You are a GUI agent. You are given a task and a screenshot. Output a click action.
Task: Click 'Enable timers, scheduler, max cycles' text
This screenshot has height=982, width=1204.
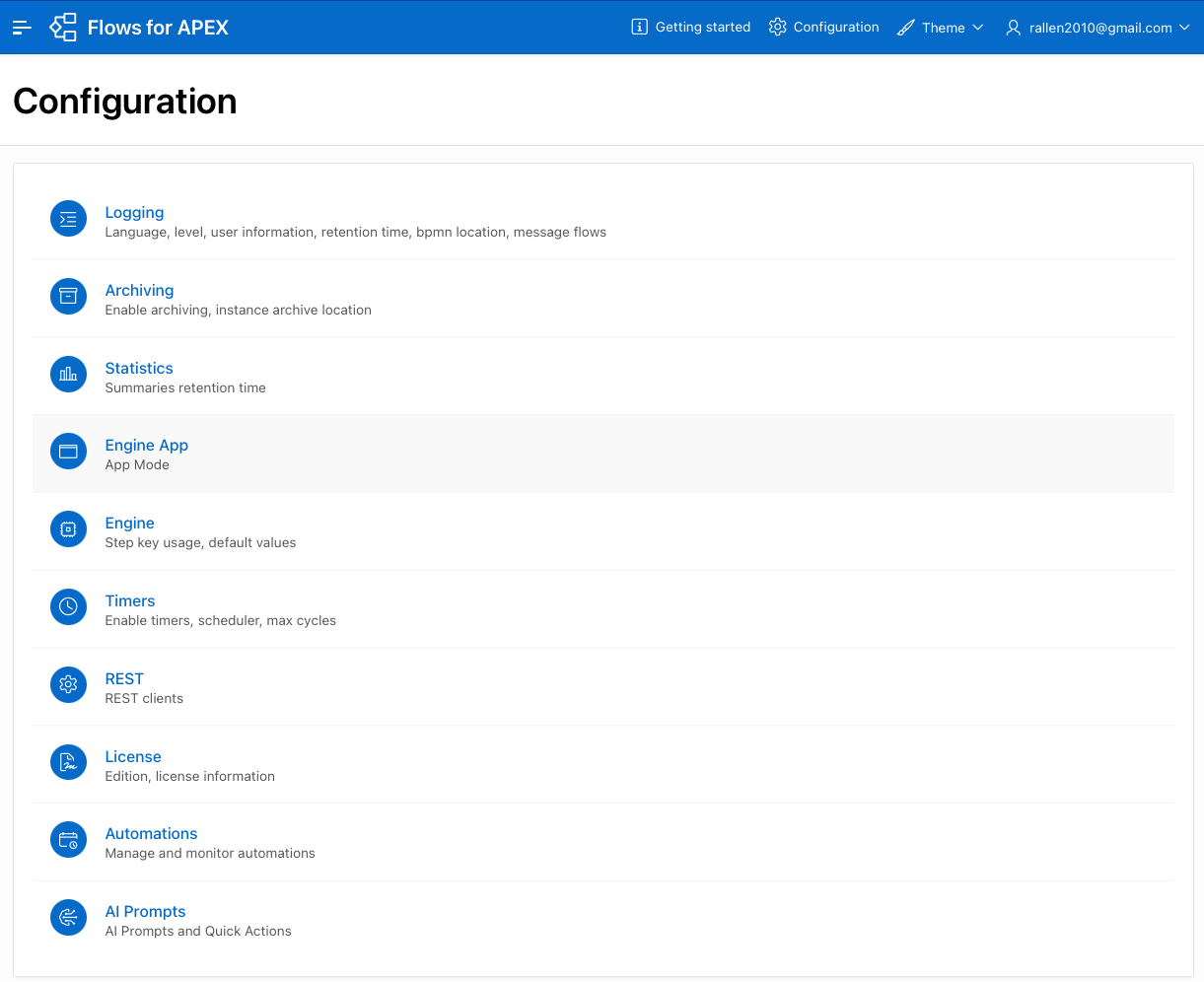[221, 621]
